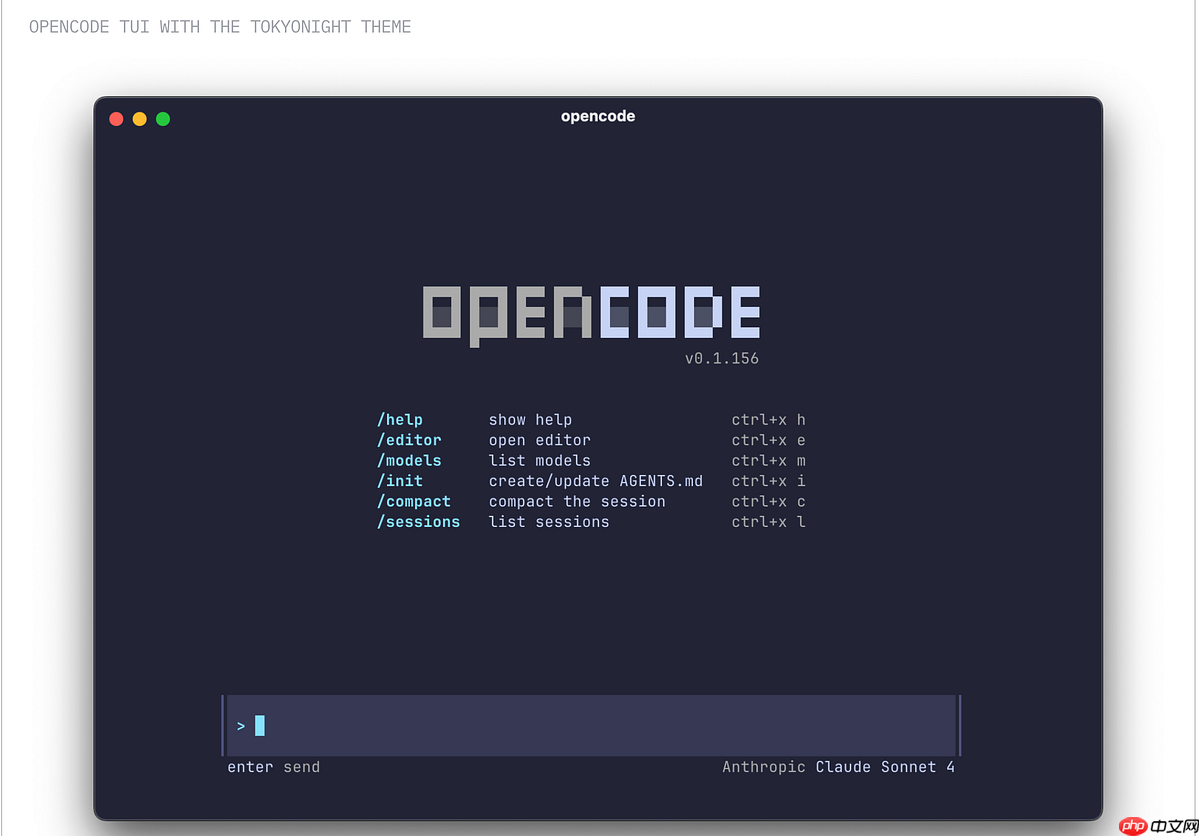Click the "ctrl+x l" shortcut
The height and width of the screenshot is (836, 1200).
click(x=768, y=522)
